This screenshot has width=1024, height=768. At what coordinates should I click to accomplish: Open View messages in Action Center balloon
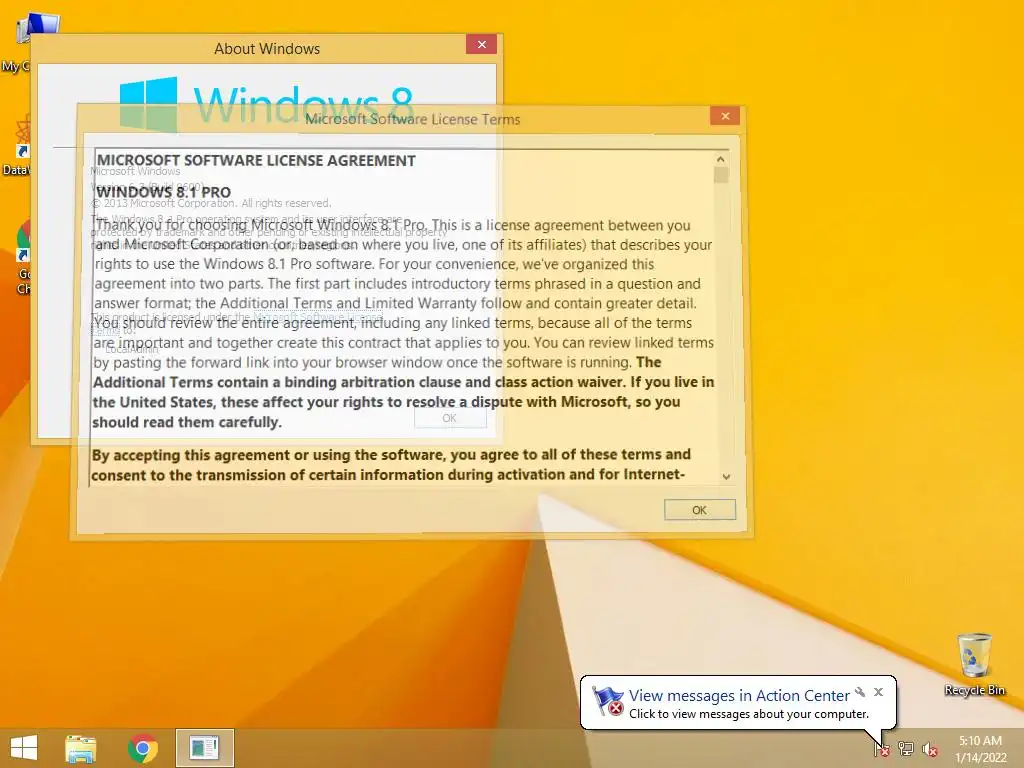pyautogui.click(x=739, y=696)
